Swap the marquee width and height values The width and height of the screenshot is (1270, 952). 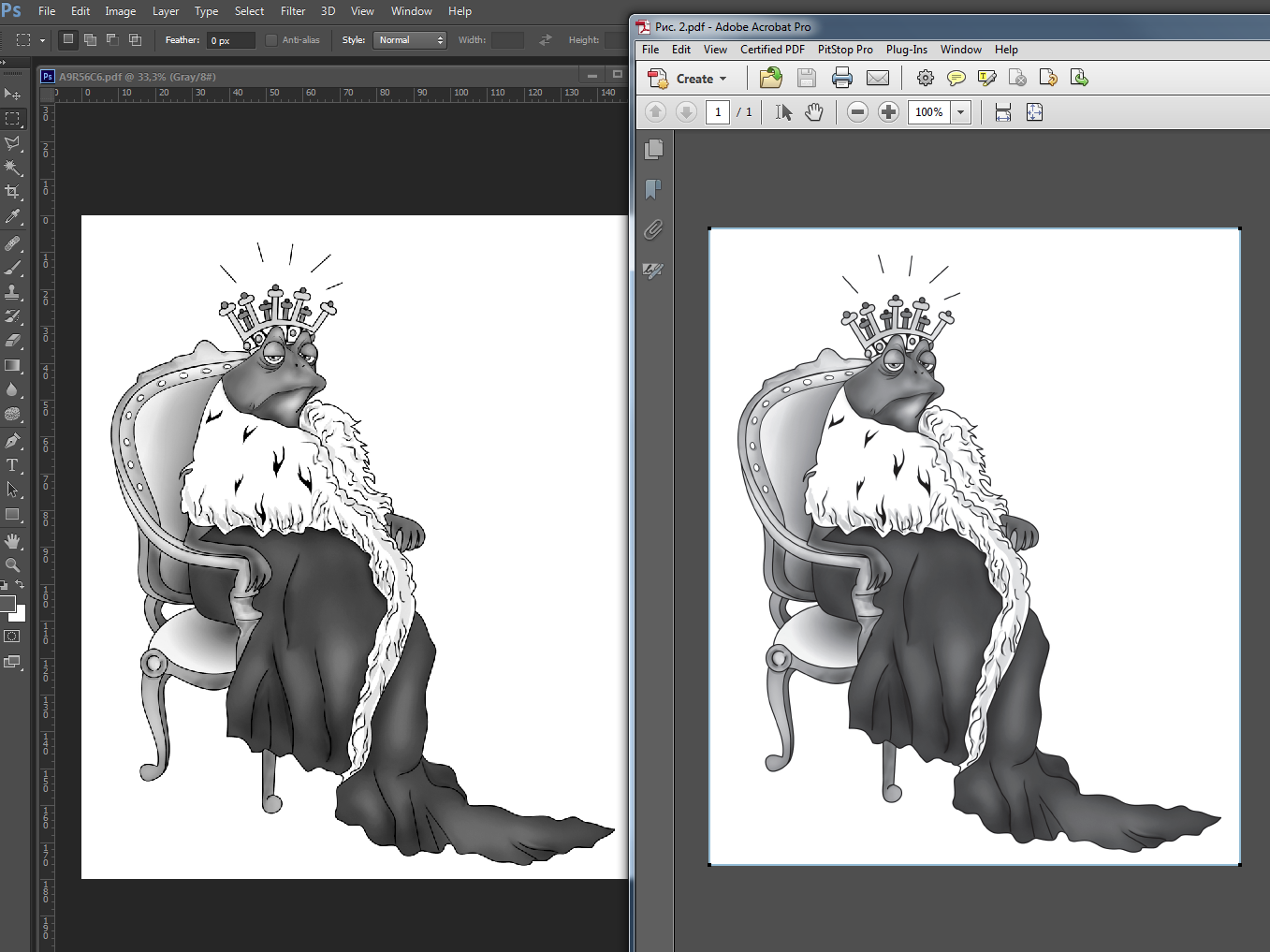click(x=546, y=40)
